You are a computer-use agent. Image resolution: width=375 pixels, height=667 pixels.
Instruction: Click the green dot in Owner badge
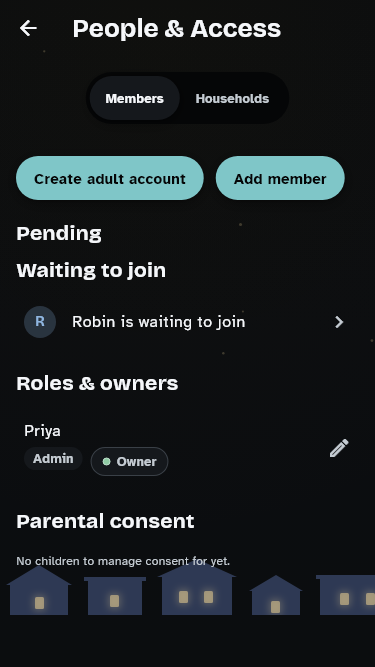click(106, 462)
